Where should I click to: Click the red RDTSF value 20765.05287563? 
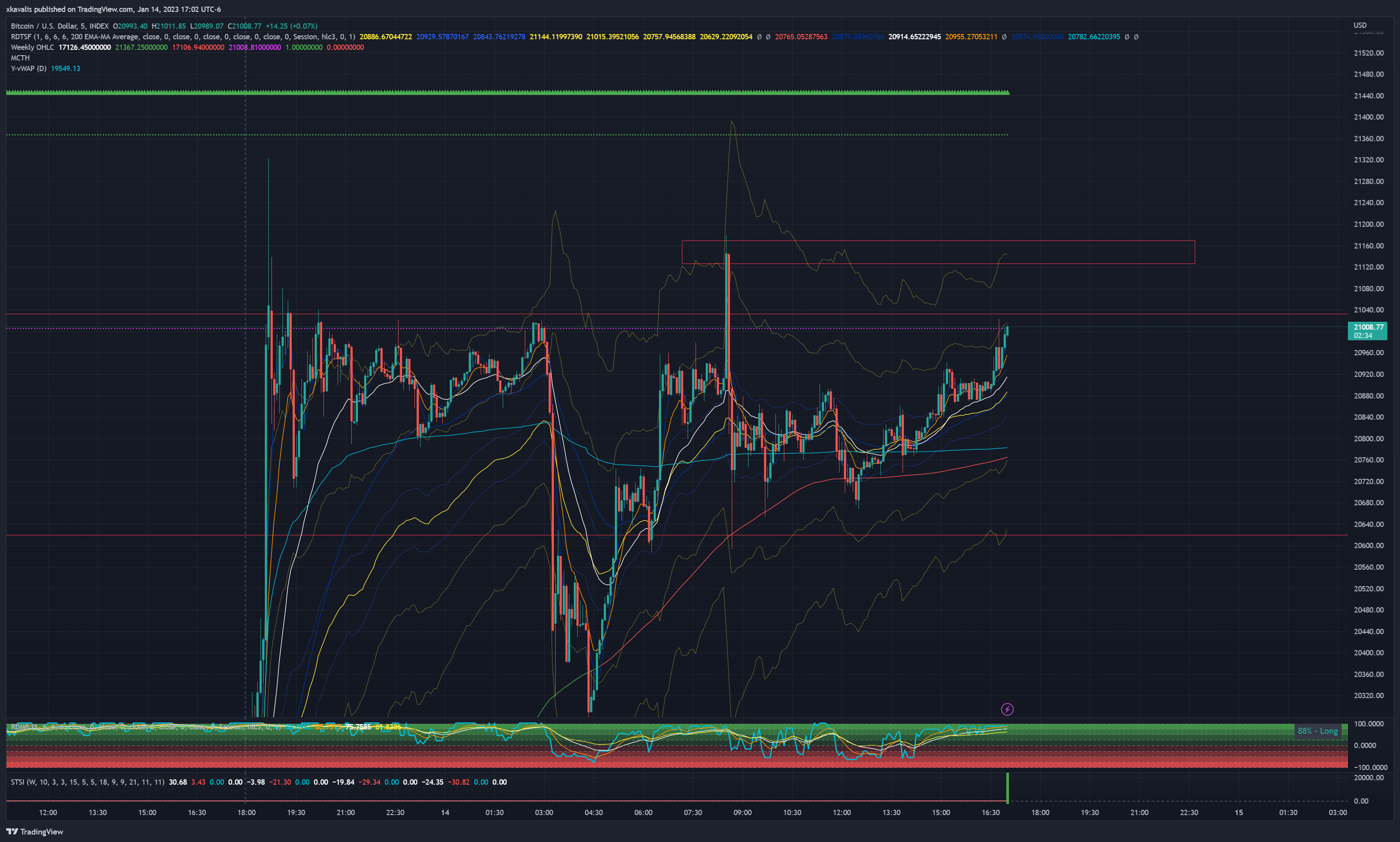[x=802, y=37]
